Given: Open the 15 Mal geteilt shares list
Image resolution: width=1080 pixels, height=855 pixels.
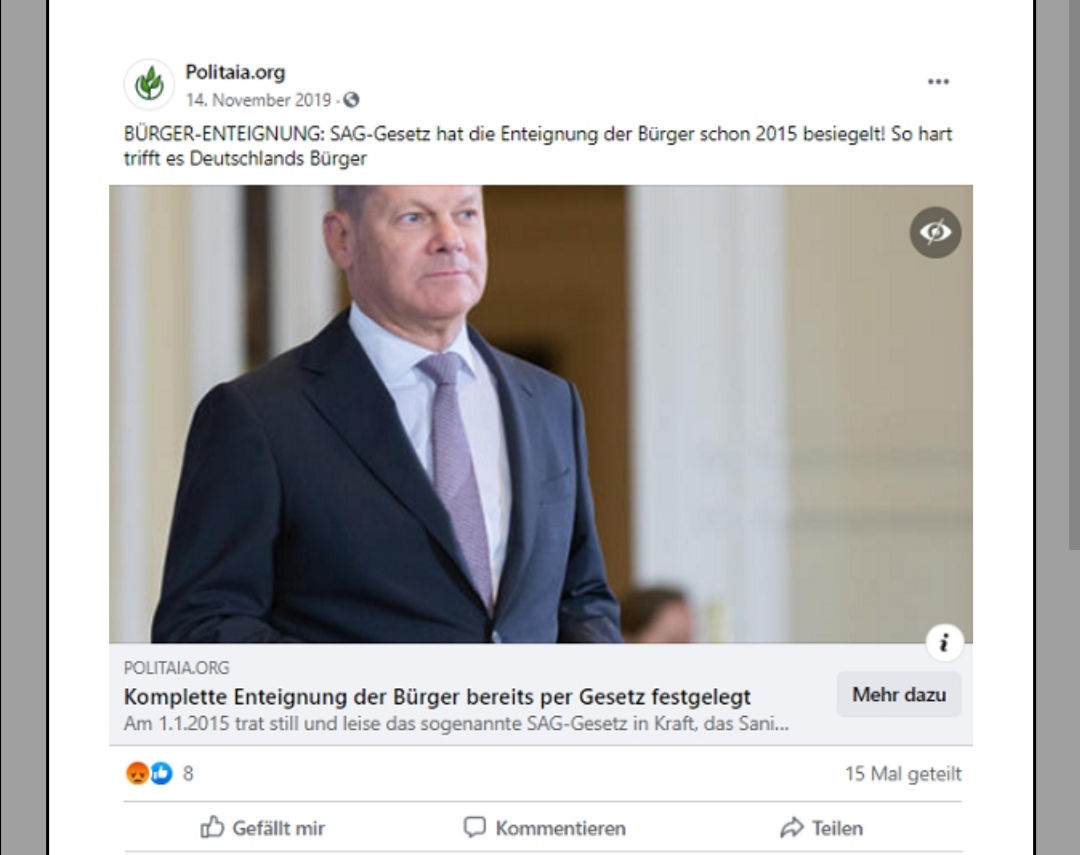Looking at the screenshot, I should click(x=903, y=774).
